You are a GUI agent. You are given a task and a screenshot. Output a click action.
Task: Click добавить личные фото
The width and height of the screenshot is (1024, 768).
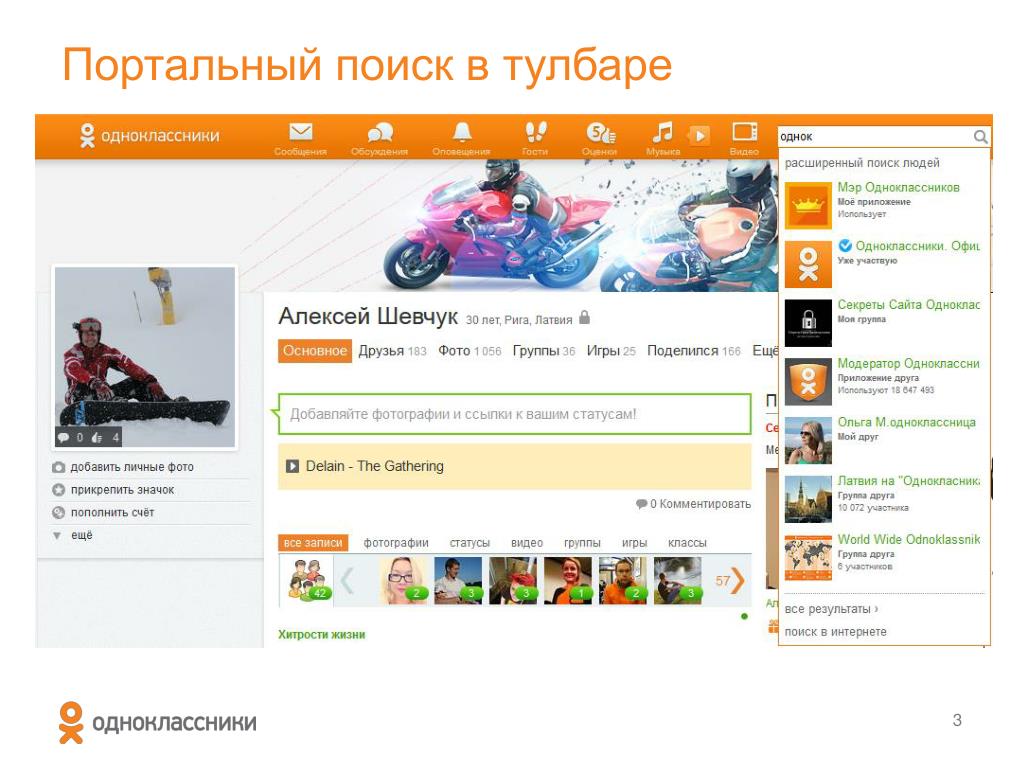click(x=132, y=467)
